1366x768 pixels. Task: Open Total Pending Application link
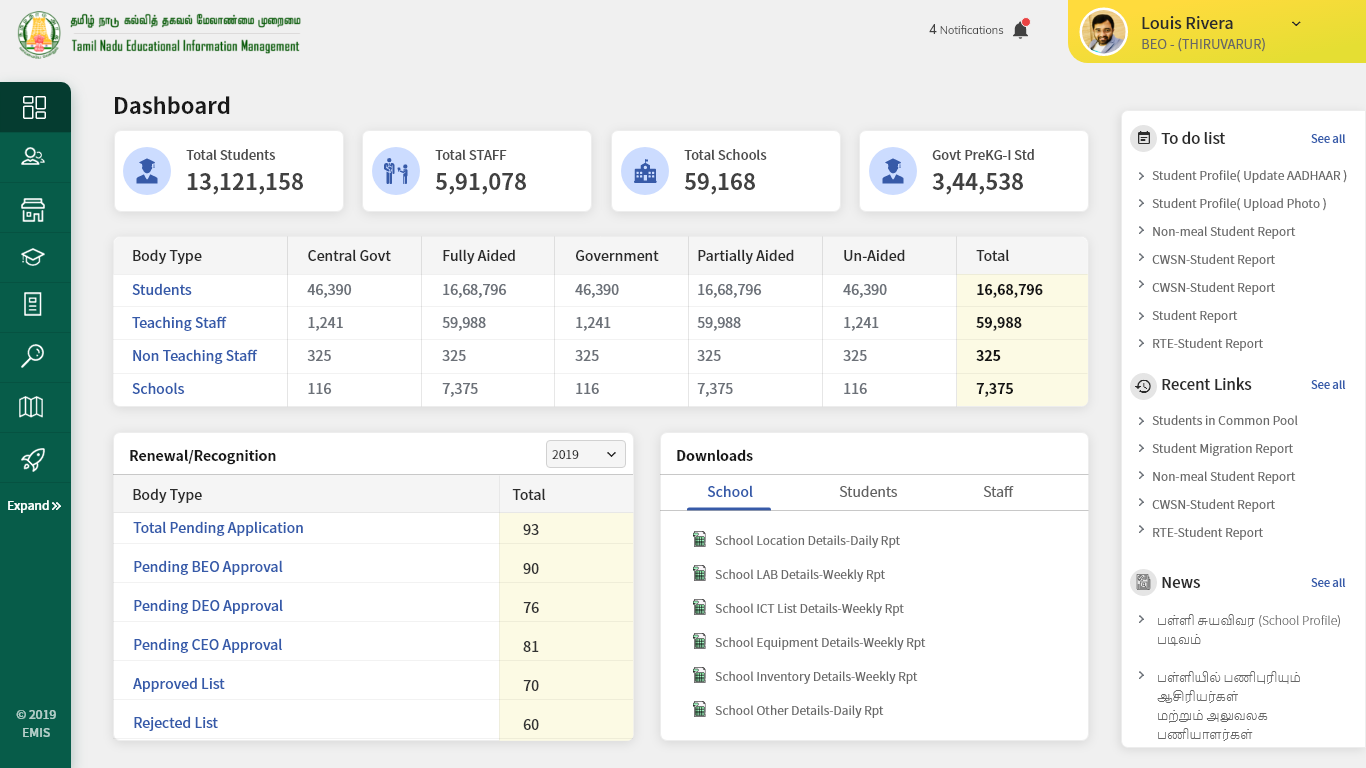[218, 528]
